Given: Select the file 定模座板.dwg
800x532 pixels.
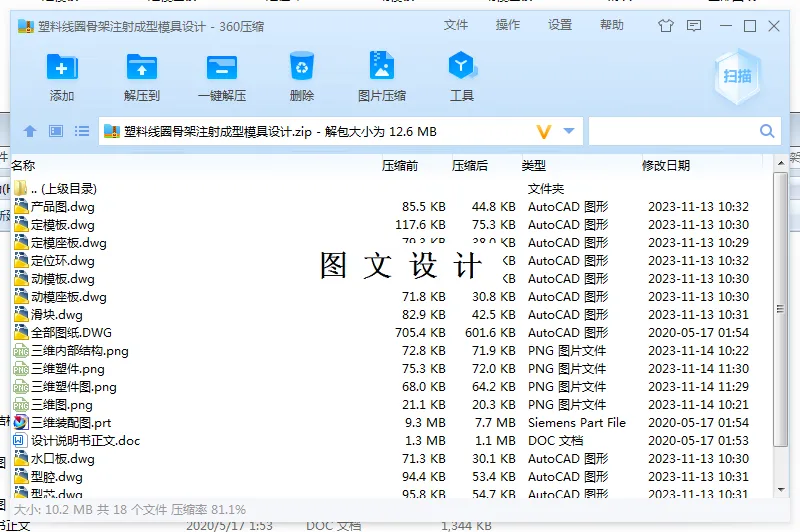Looking at the screenshot, I should click(69, 242).
